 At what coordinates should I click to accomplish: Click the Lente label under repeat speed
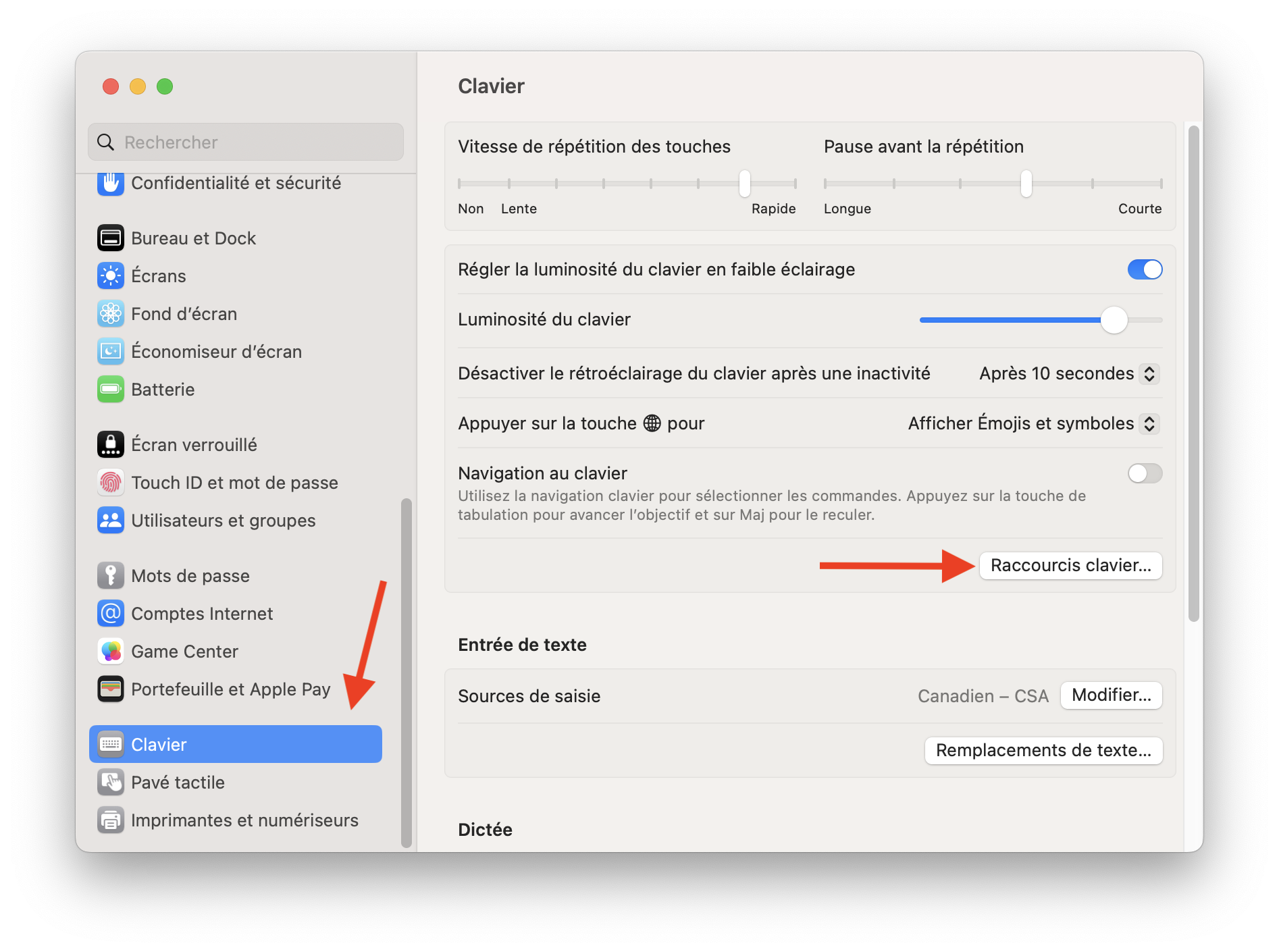[519, 209]
